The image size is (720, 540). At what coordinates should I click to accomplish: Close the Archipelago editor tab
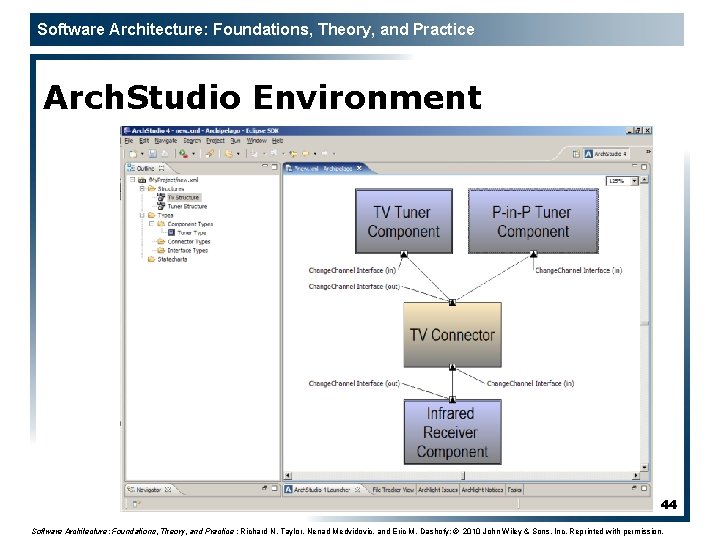coord(359,169)
